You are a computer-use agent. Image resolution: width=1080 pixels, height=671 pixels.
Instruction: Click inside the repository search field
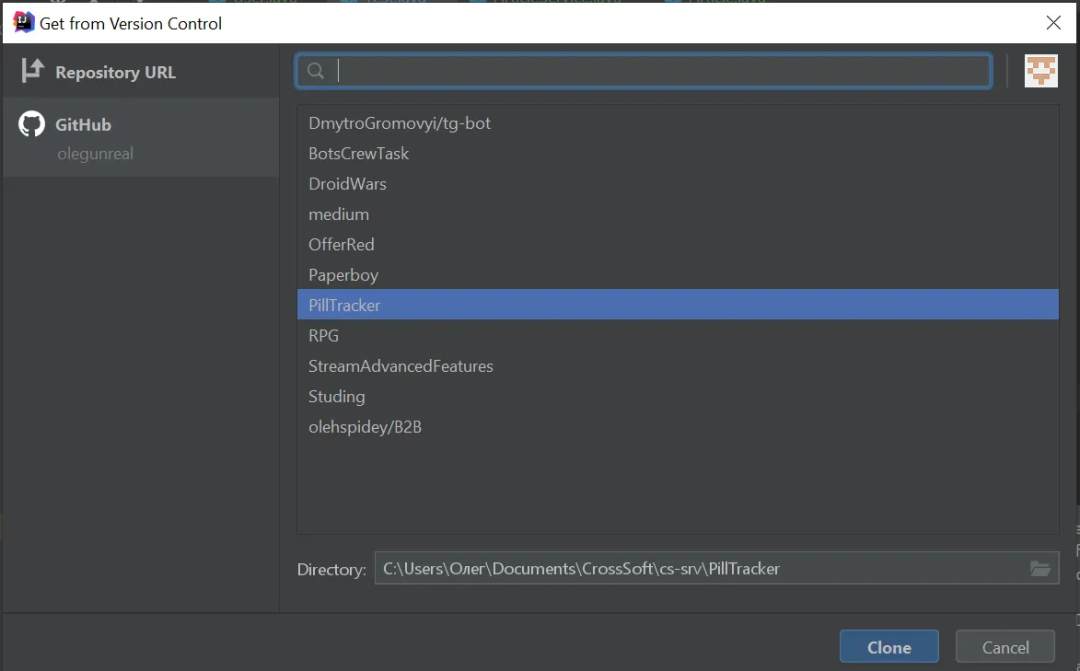[x=644, y=71]
